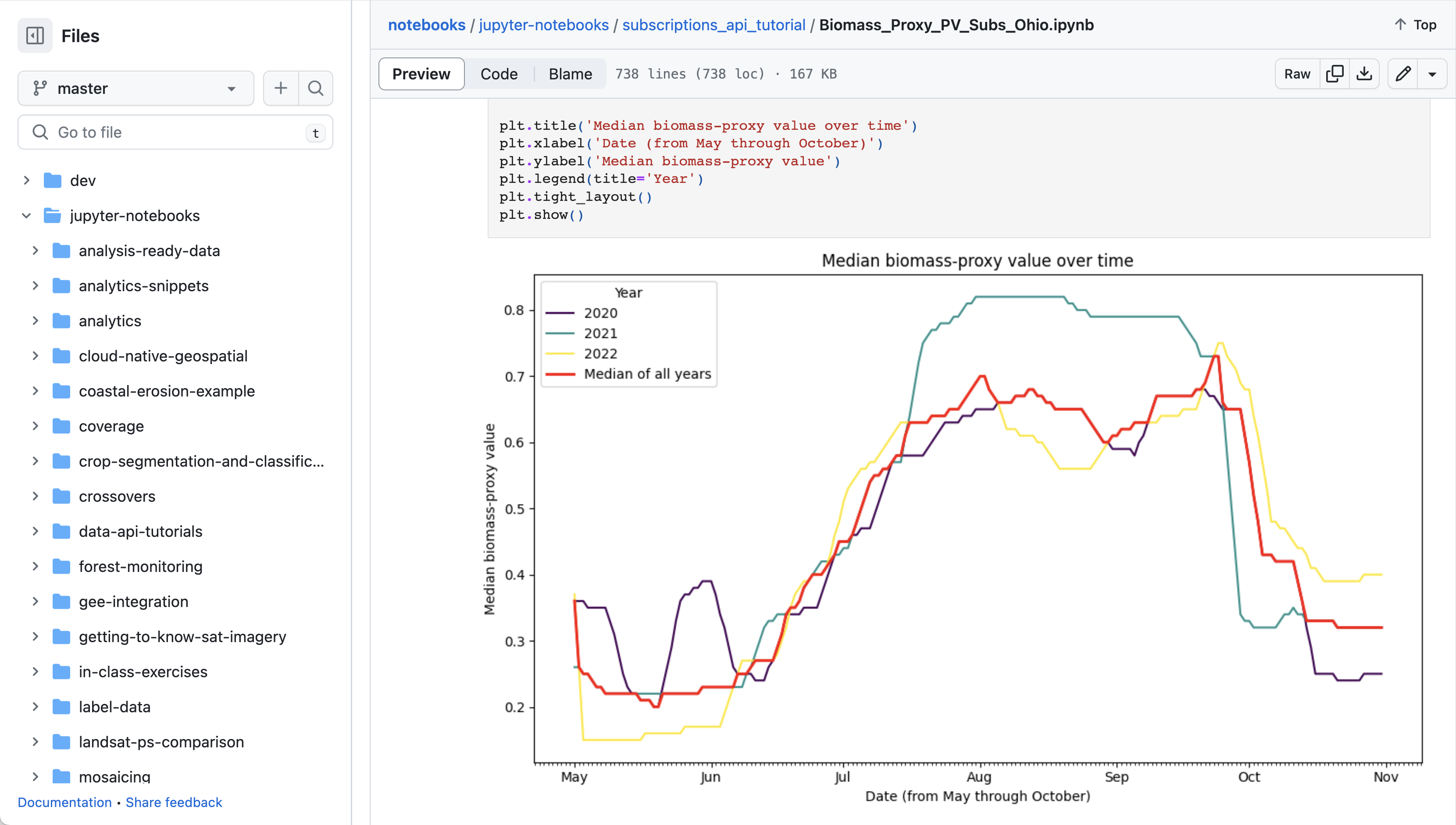The width and height of the screenshot is (1456, 825).
Task: Jump back using the Top arrow
Action: pyautogui.click(x=1415, y=25)
